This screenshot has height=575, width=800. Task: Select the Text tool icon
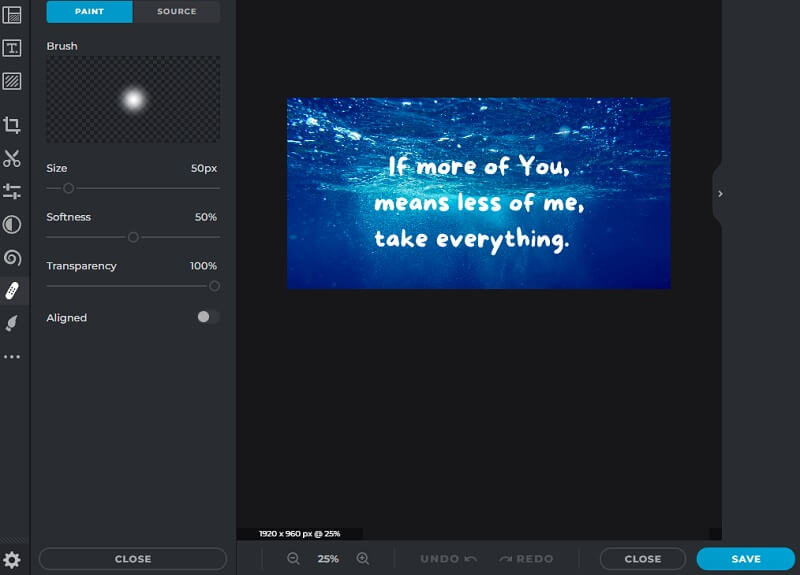tap(12, 48)
